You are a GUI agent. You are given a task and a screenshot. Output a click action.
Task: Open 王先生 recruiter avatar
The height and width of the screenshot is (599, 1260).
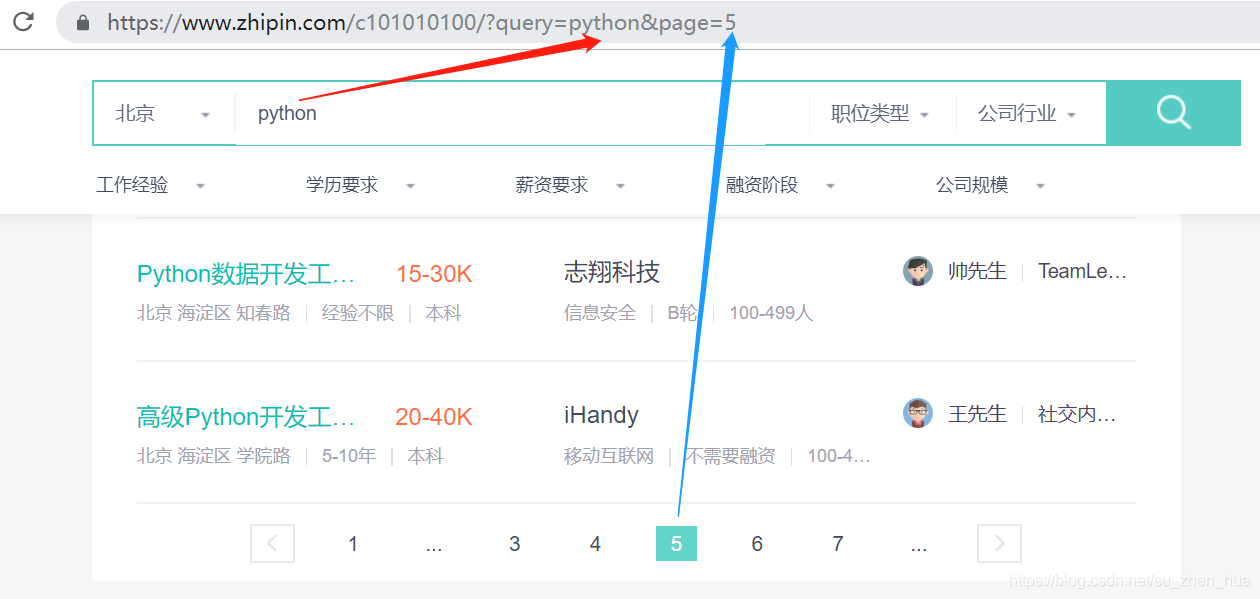[918, 413]
